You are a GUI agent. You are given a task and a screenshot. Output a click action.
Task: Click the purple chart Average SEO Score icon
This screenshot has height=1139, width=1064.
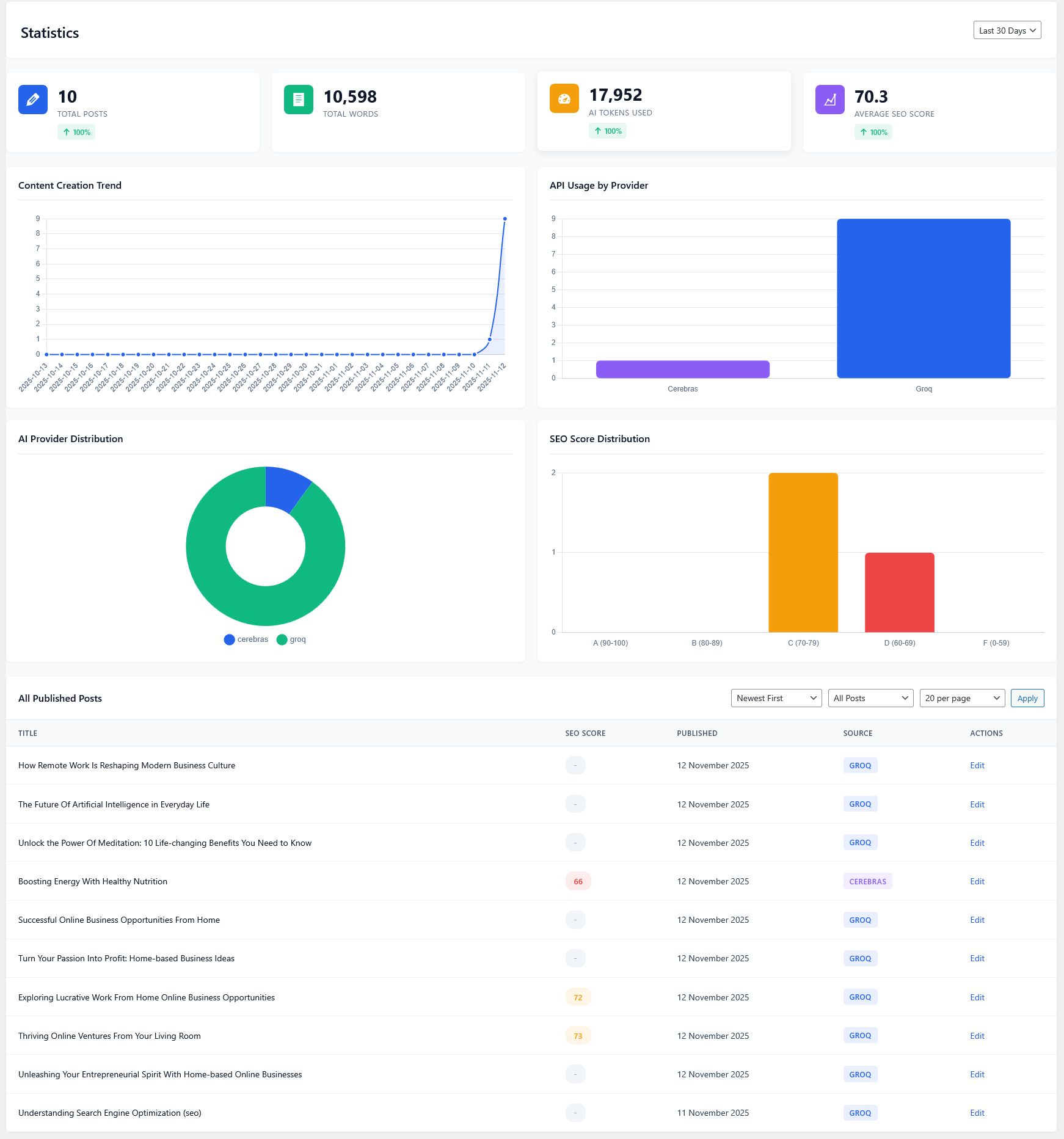829,100
